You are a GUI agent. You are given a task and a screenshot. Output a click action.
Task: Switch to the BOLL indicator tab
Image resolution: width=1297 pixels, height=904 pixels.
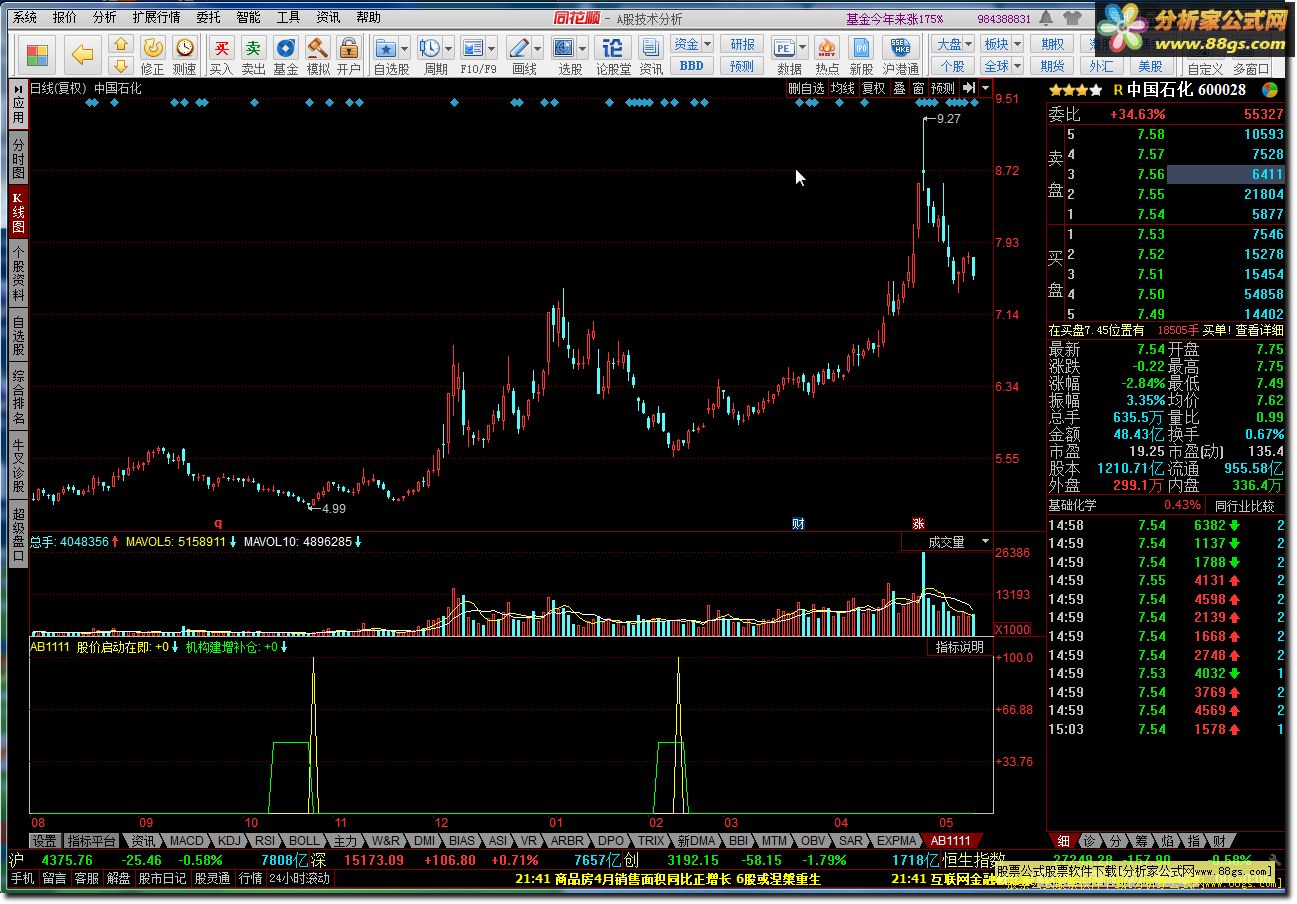point(304,841)
